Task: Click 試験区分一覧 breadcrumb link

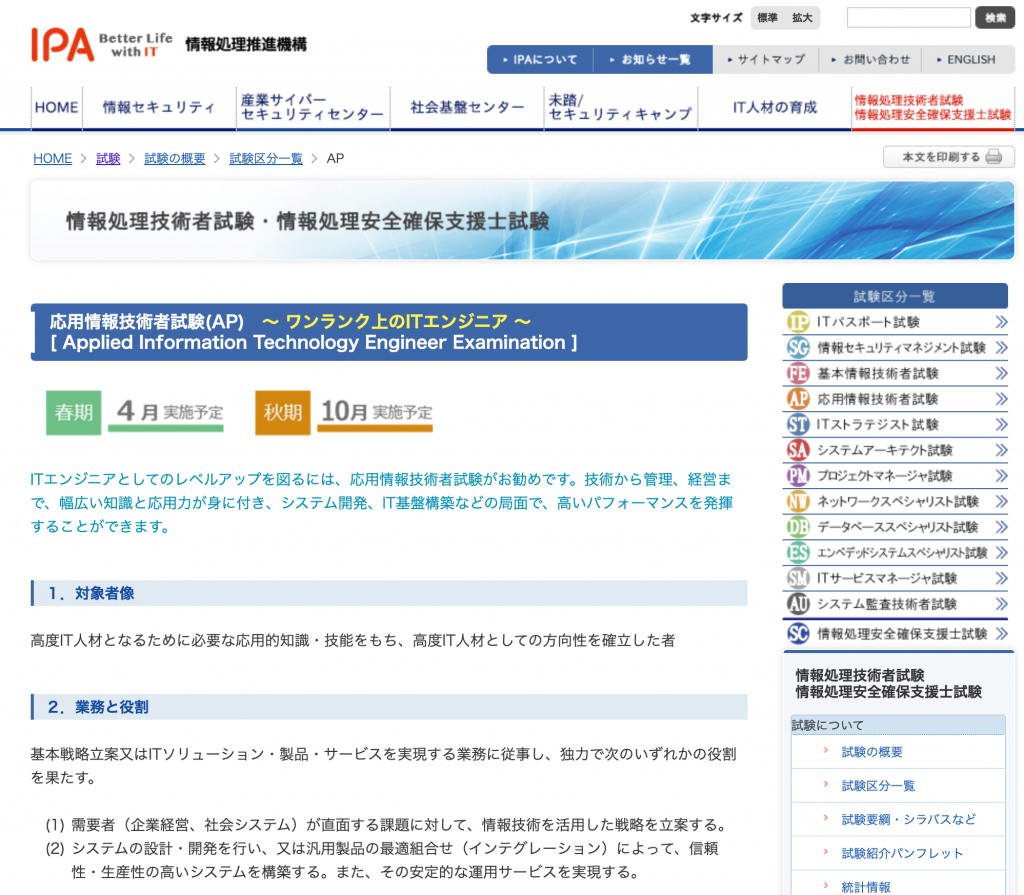Action: click(x=266, y=158)
